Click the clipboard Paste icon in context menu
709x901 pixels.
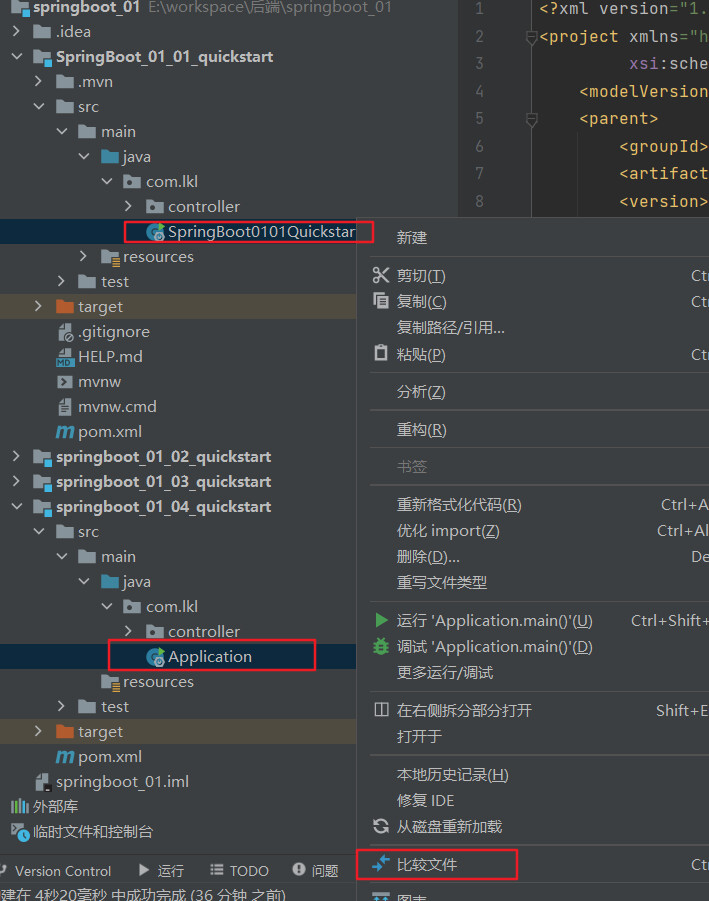380,353
